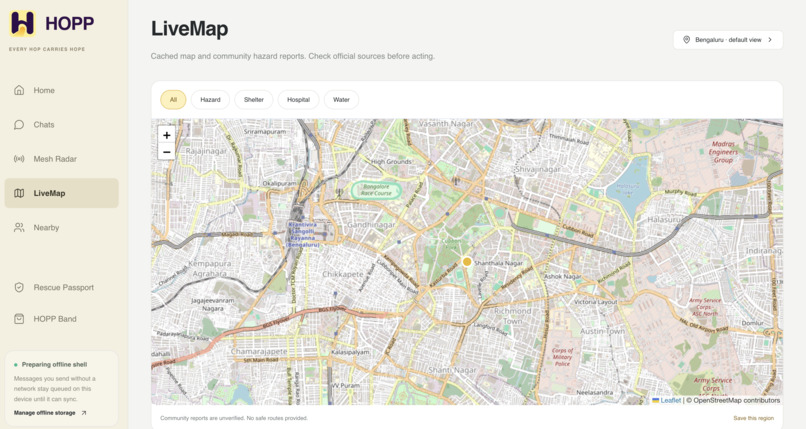Click the HOPP logo icon

[x=23, y=23]
